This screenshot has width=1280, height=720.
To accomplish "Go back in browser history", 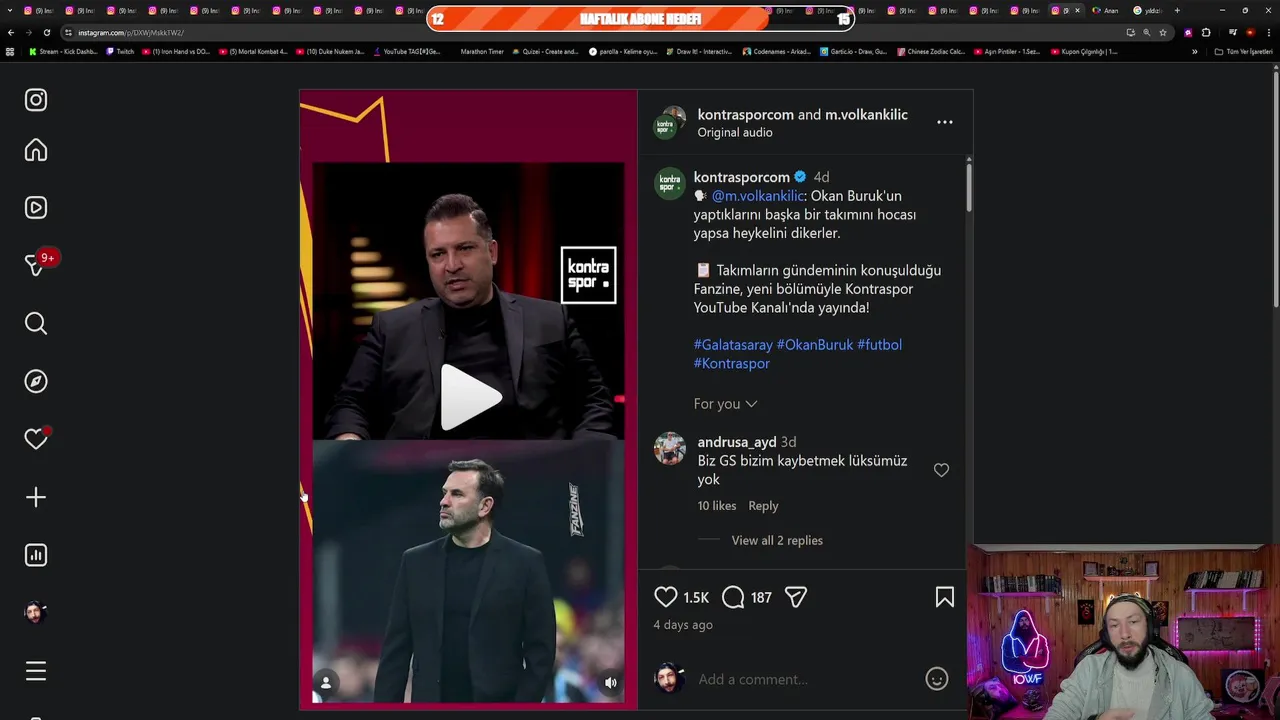I will click(x=11, y=32).
